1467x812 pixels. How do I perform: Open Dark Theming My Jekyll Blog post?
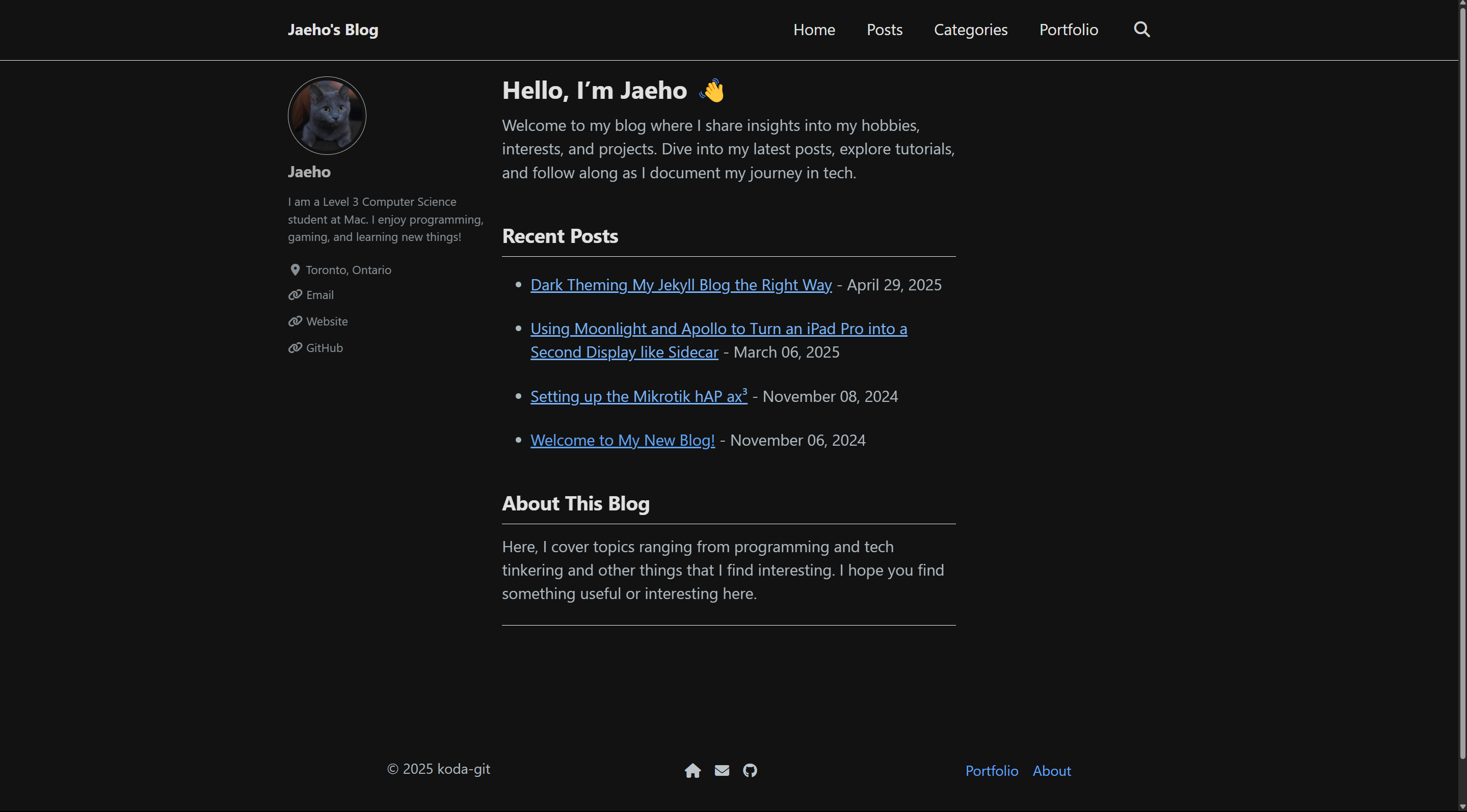681,285
